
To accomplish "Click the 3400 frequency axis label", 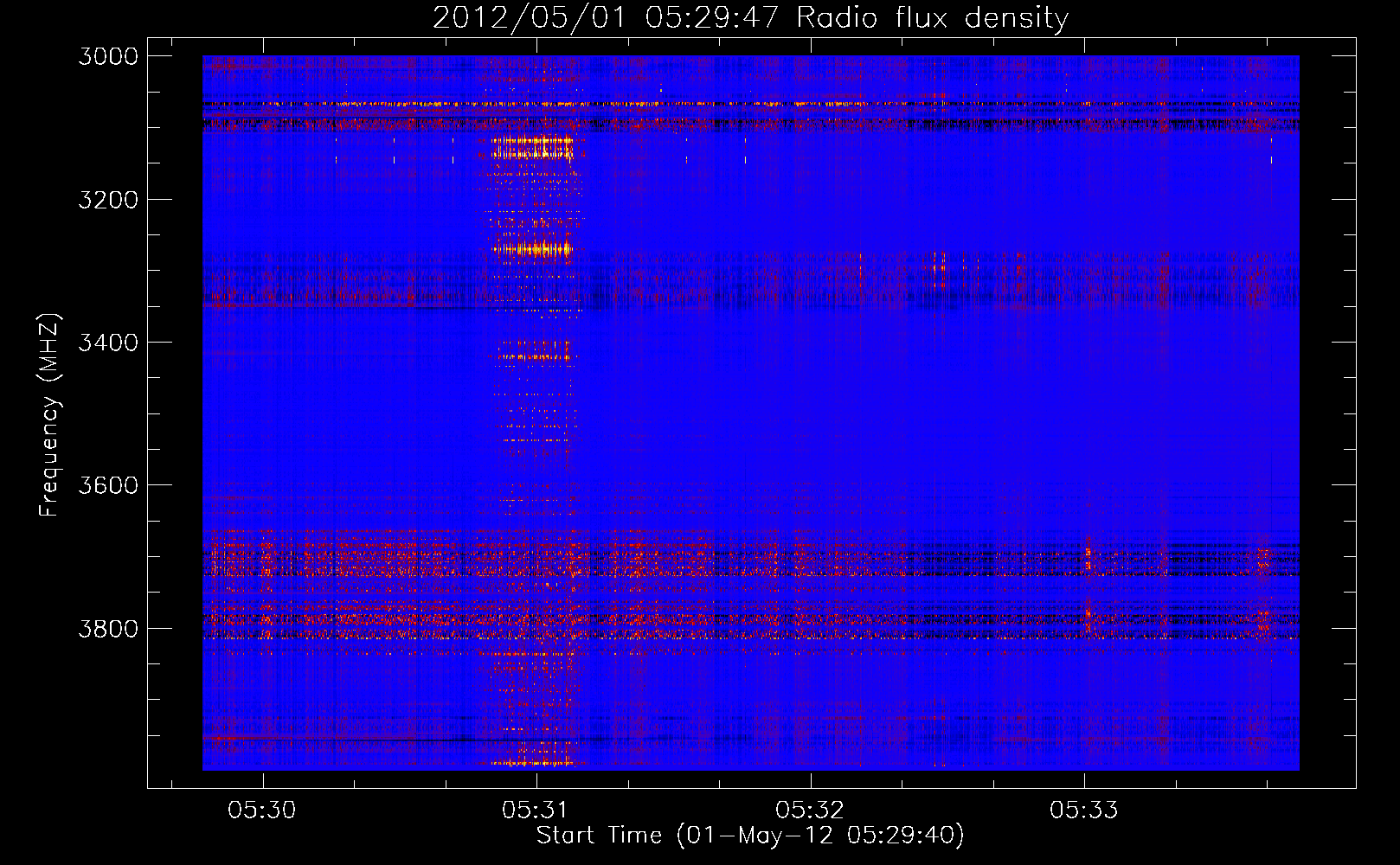I will point(108,343).
